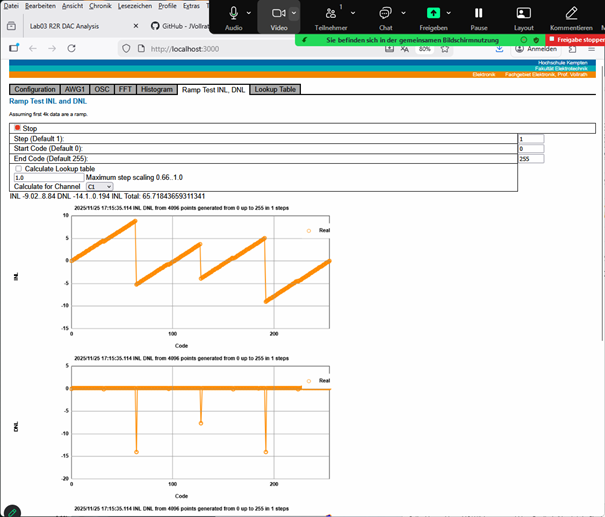This screenshot has height=517, width=605.
Task: Enable the Calculate Lookup table checkbox
Action: click(18, 168)
